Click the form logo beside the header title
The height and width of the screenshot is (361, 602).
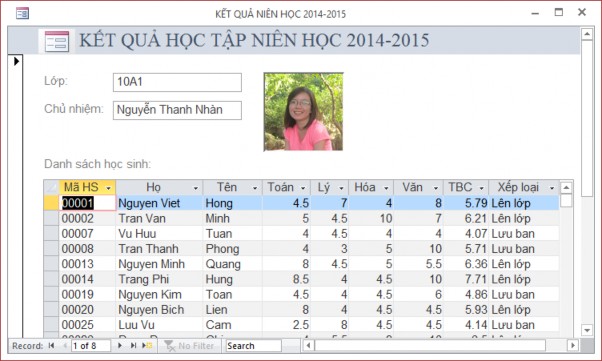pos(57,41)
